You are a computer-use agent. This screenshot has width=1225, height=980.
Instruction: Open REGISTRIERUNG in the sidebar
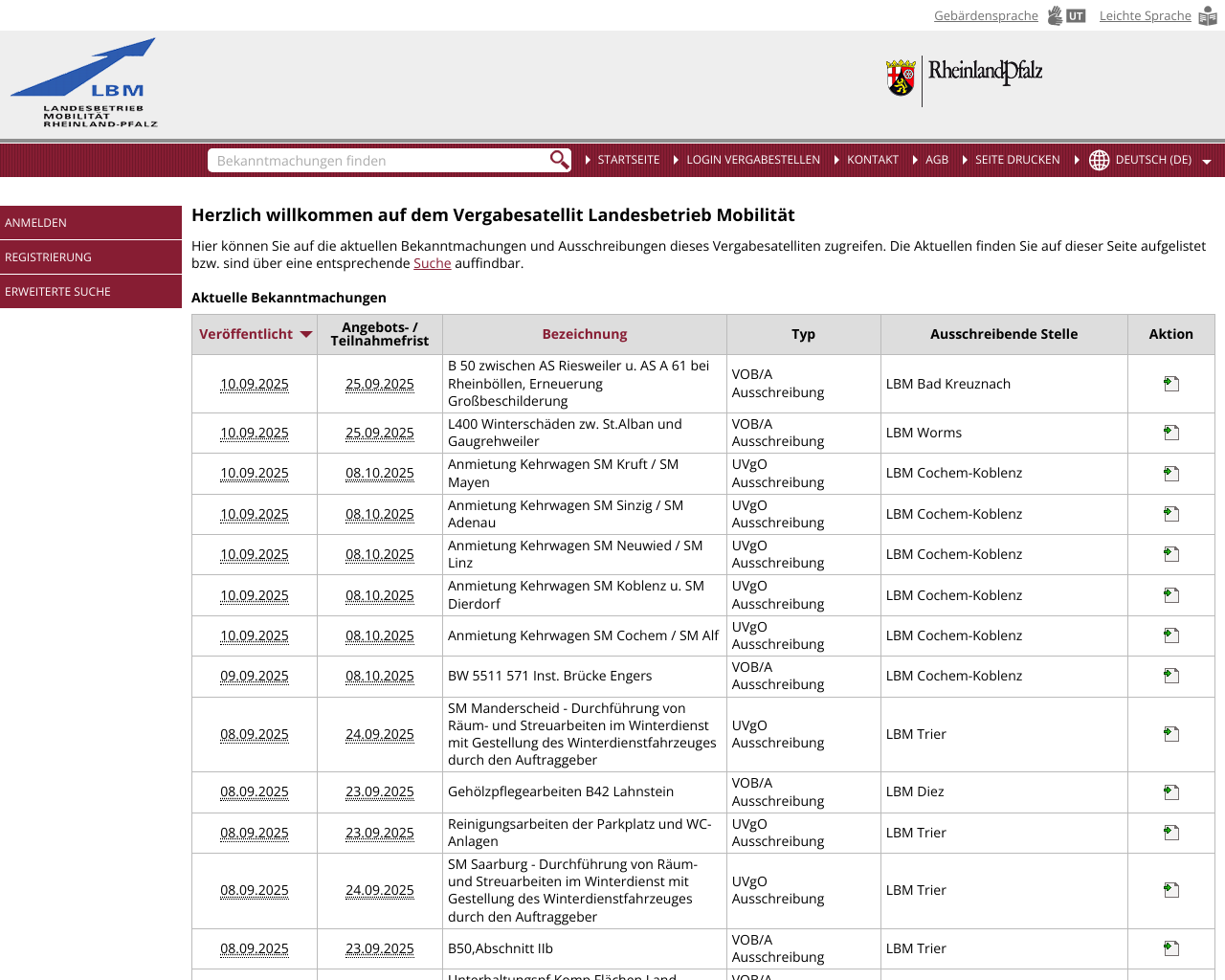pos(91,256)
